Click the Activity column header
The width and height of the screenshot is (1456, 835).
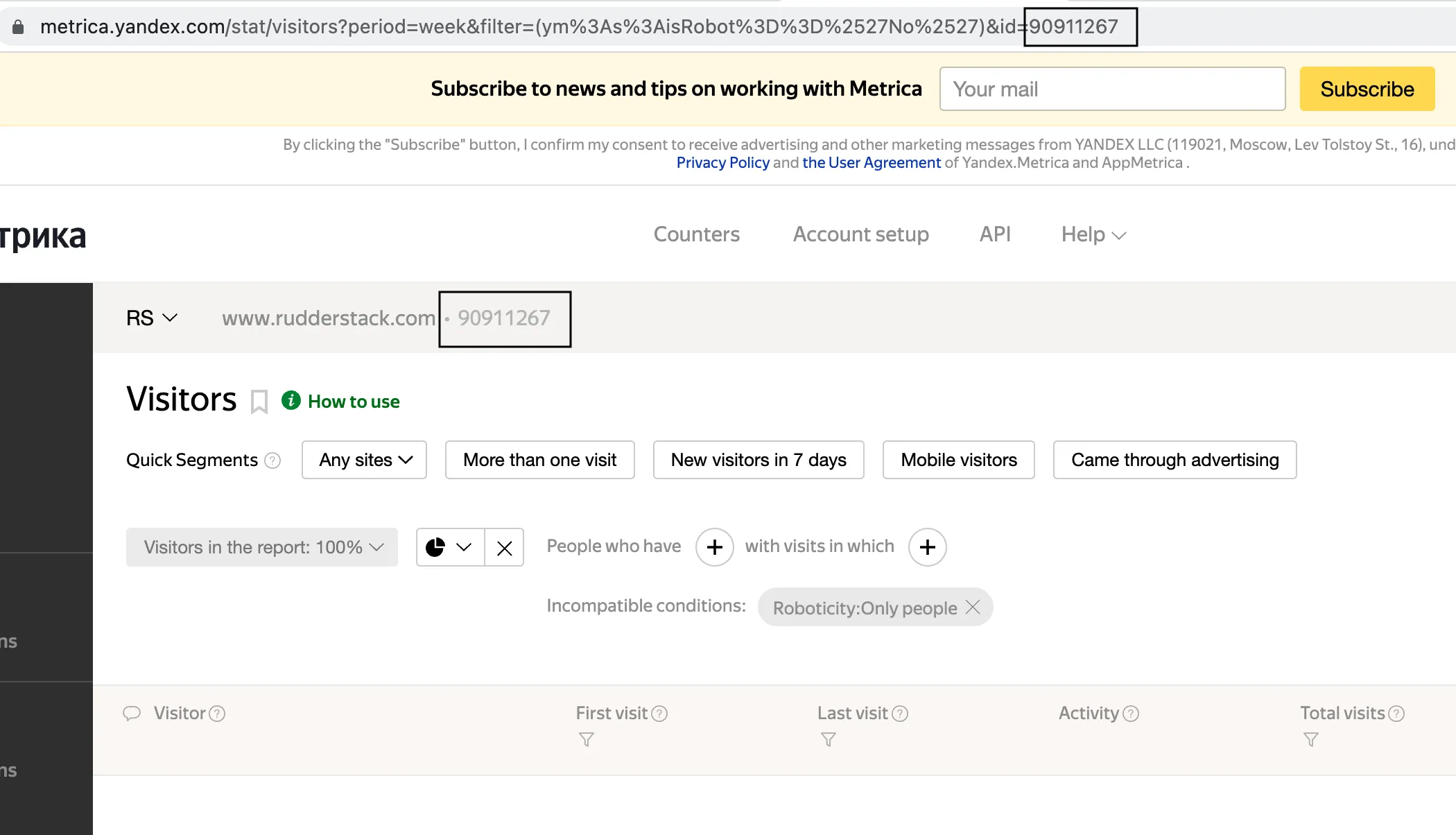click(1089, 713)
